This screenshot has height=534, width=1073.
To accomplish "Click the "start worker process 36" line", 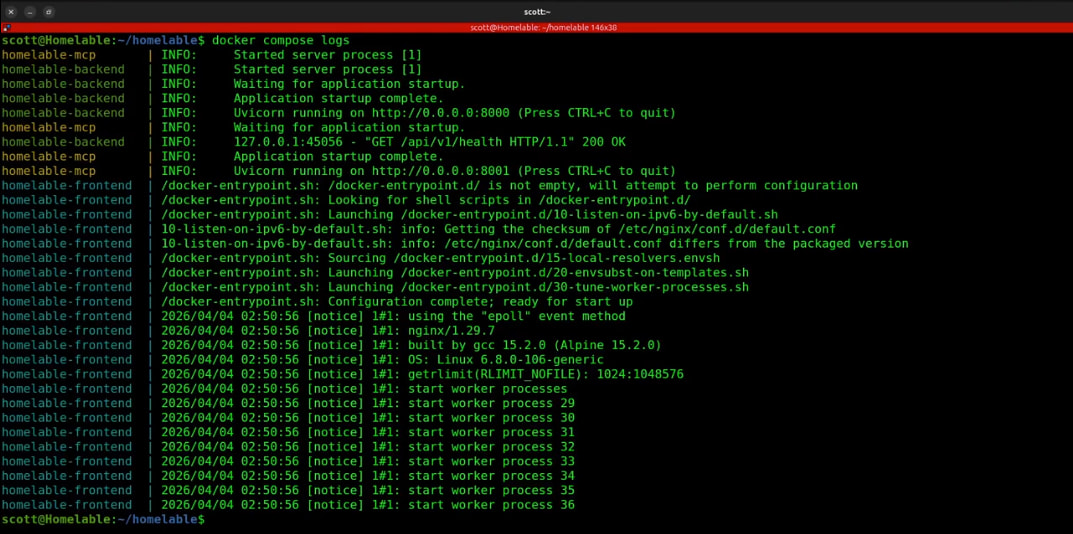I will click(x=491, y=505).
